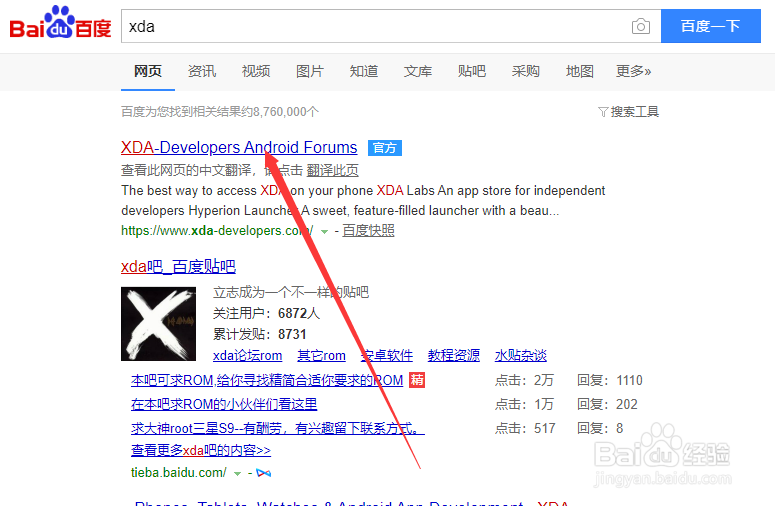Click the result count text 约8,760,000个
The width and height of the screenshot is (775, 506).
click(280, 112)
